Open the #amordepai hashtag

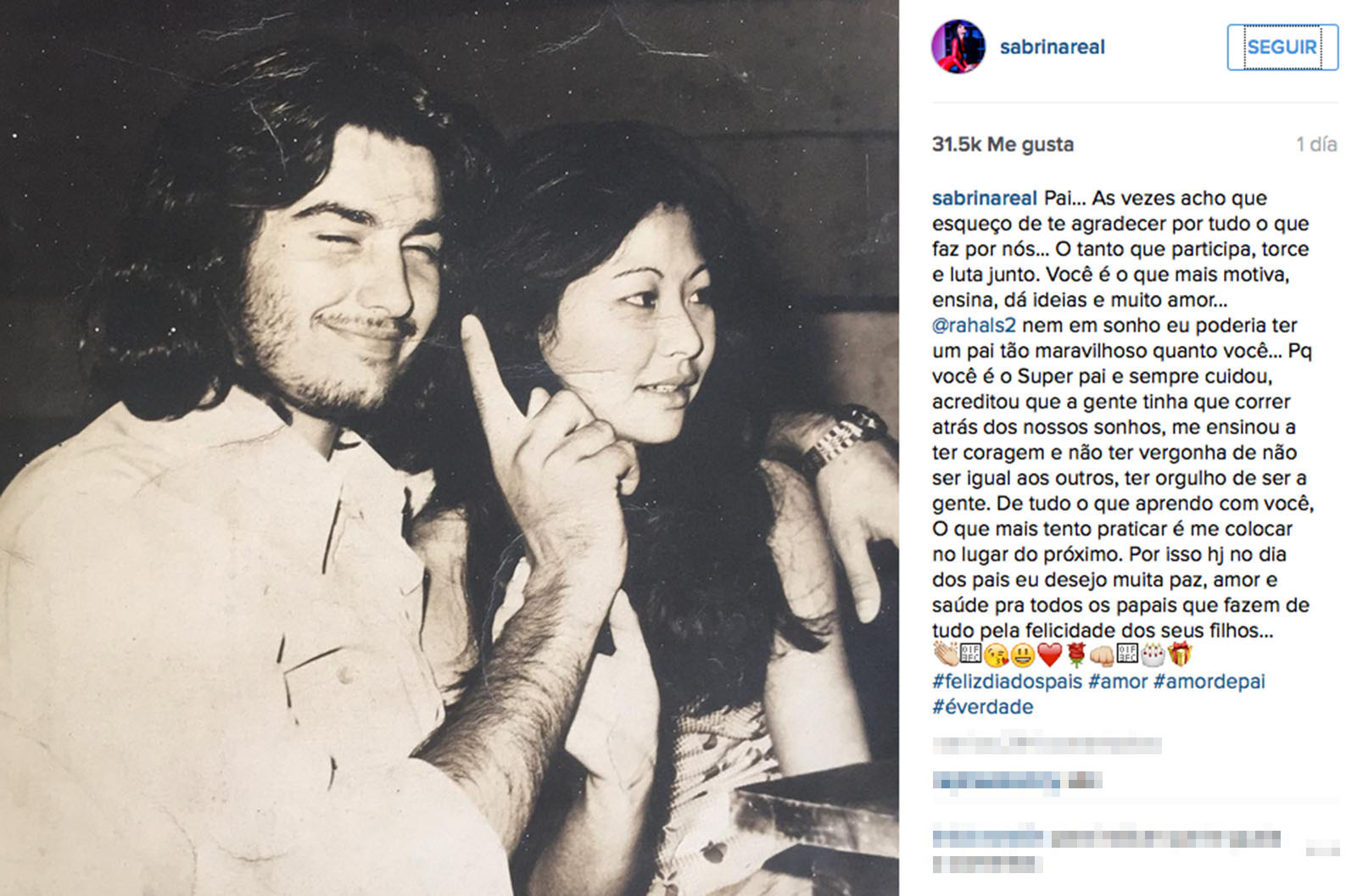tap(1209, 682)
